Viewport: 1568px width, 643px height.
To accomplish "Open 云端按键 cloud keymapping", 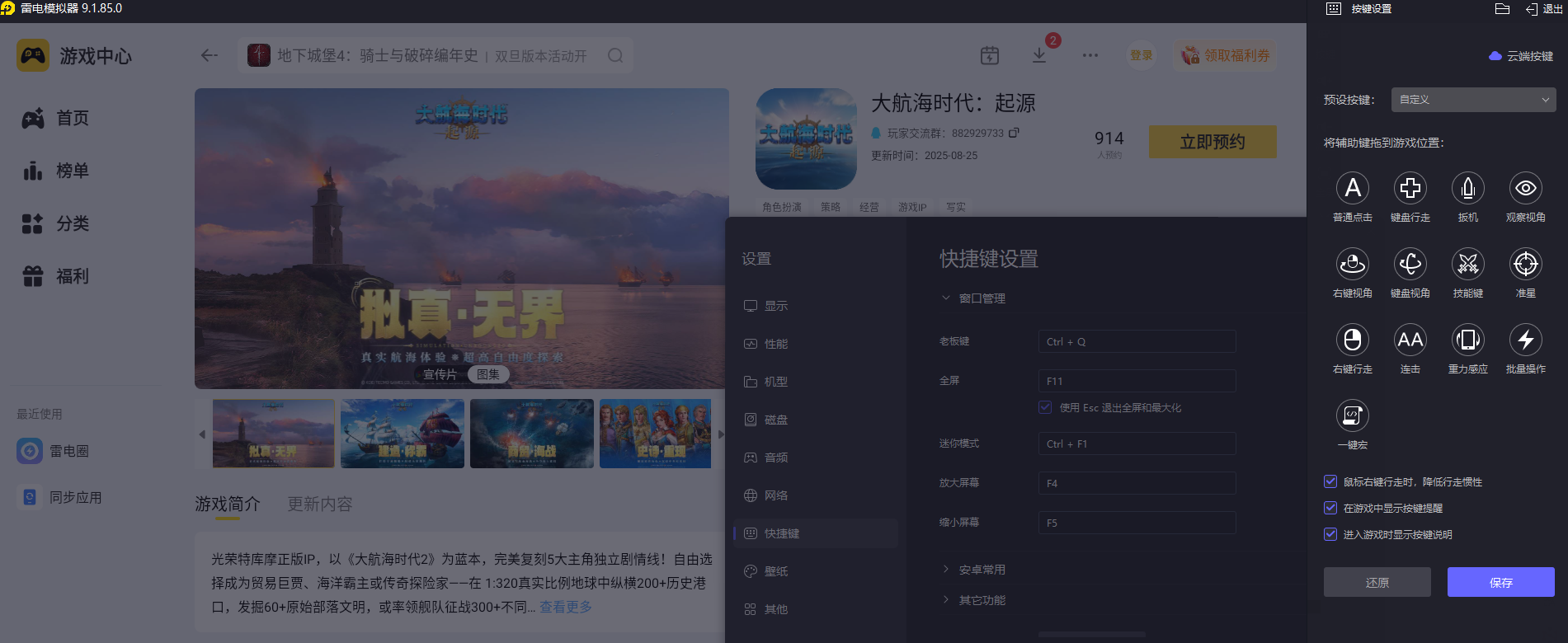I will [1521, 56].
